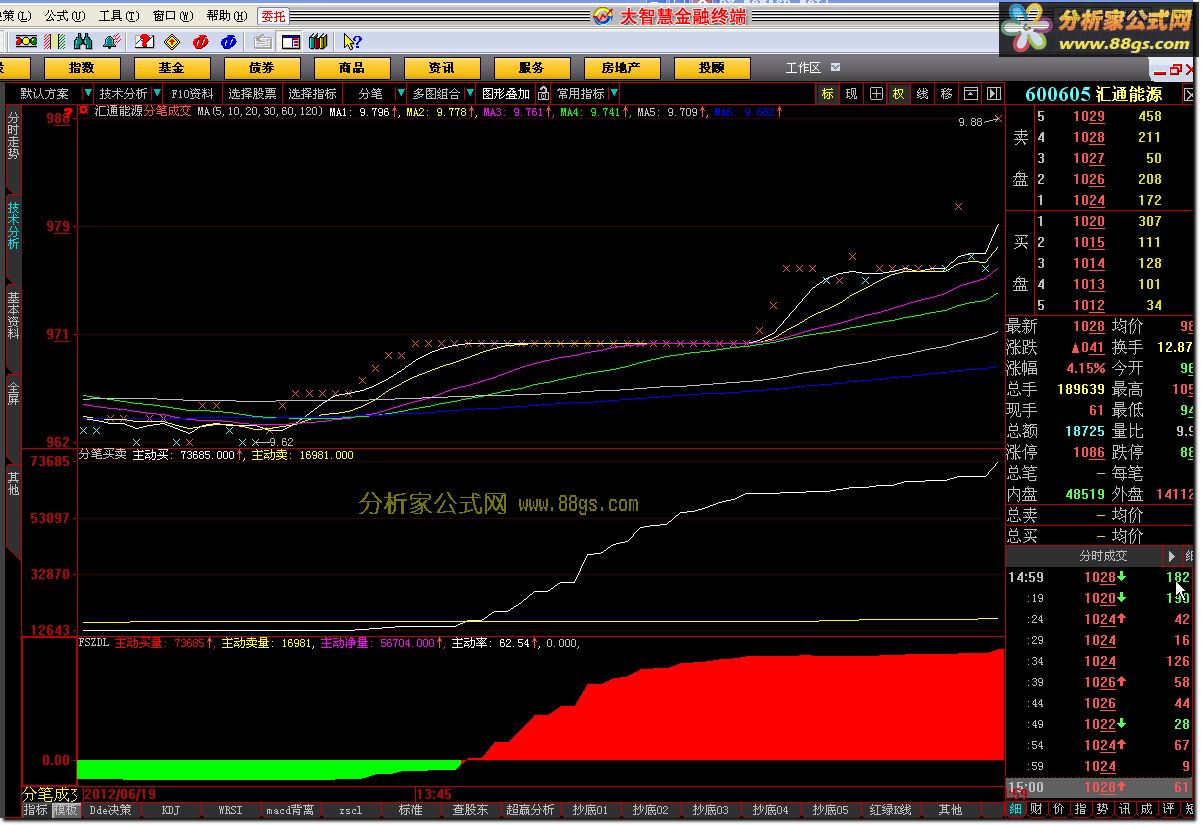
Task: Click the 债券 bond button
Action: (x=262, y=68)
